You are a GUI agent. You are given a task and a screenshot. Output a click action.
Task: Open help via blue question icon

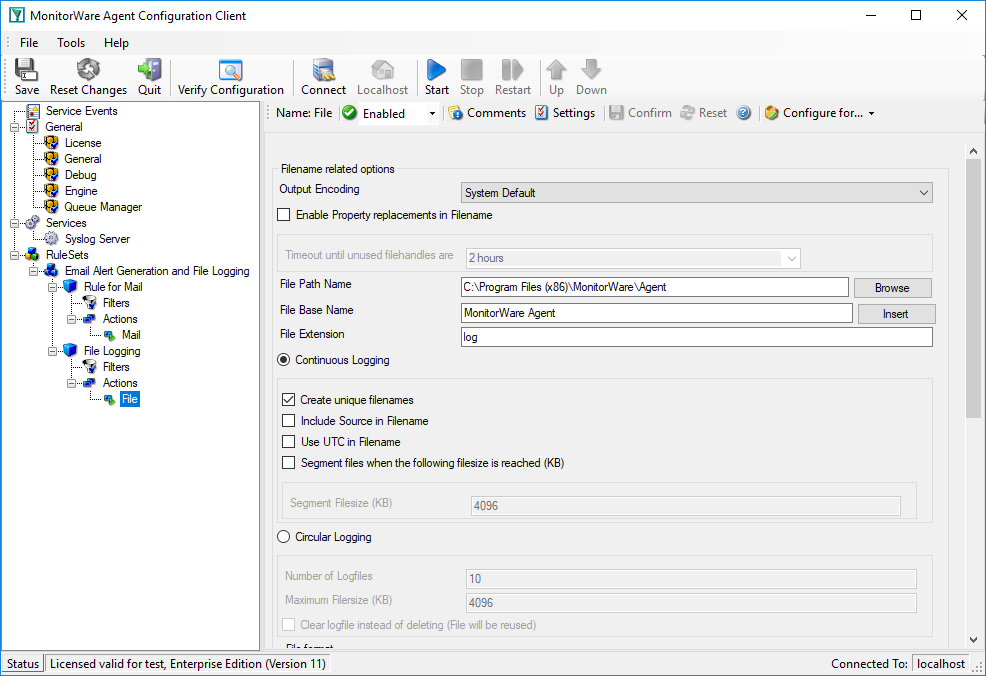point(743,113)
